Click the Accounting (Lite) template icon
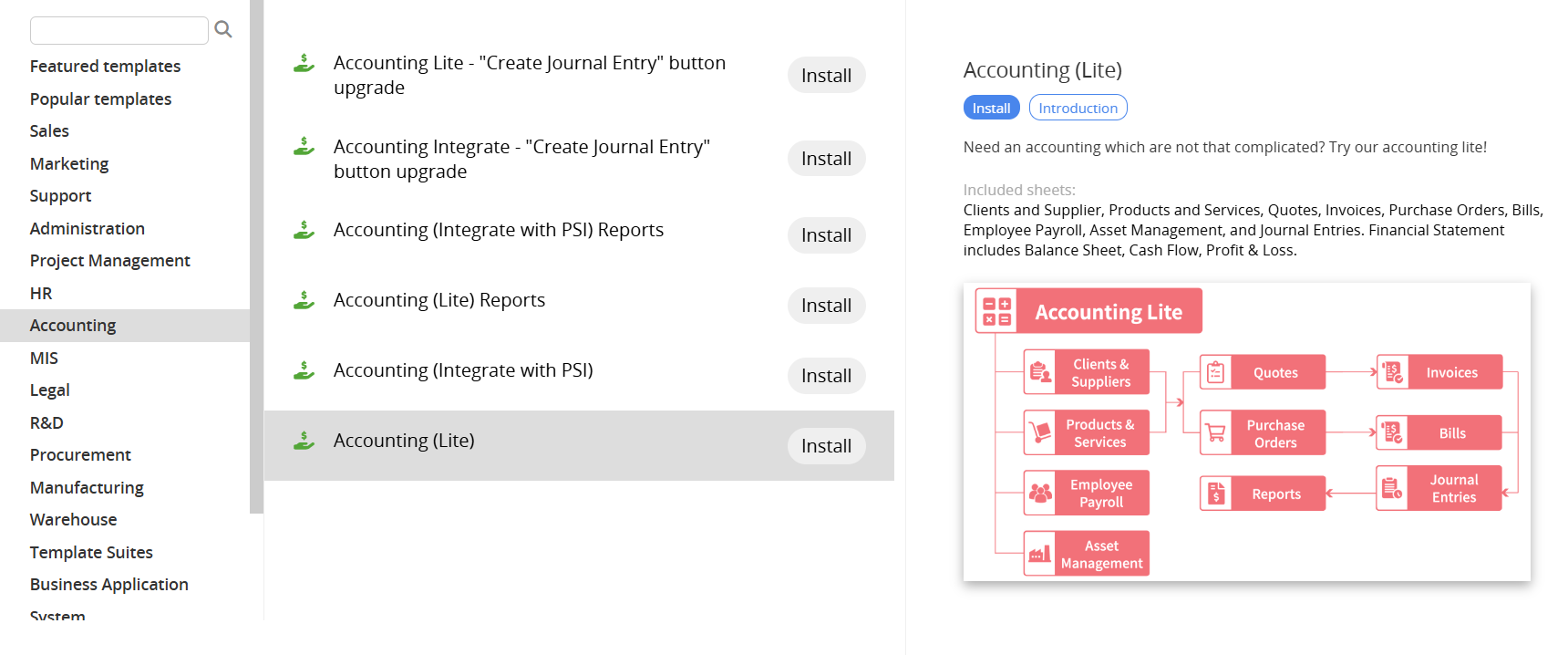Image resolution: width=1568 pixels, height=655 pixels. (x=304, y=442)
